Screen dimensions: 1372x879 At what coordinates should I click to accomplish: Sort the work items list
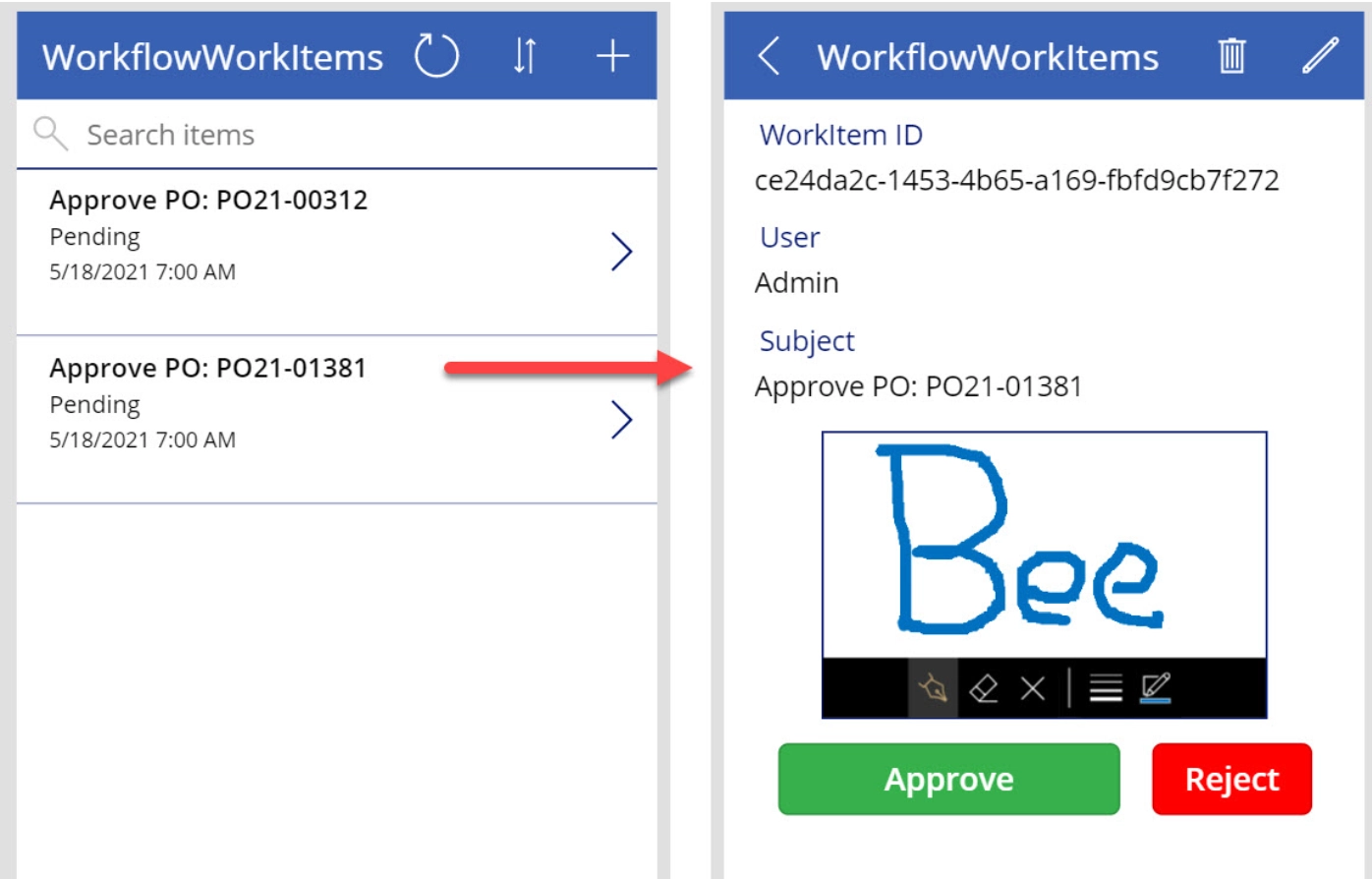525,56
